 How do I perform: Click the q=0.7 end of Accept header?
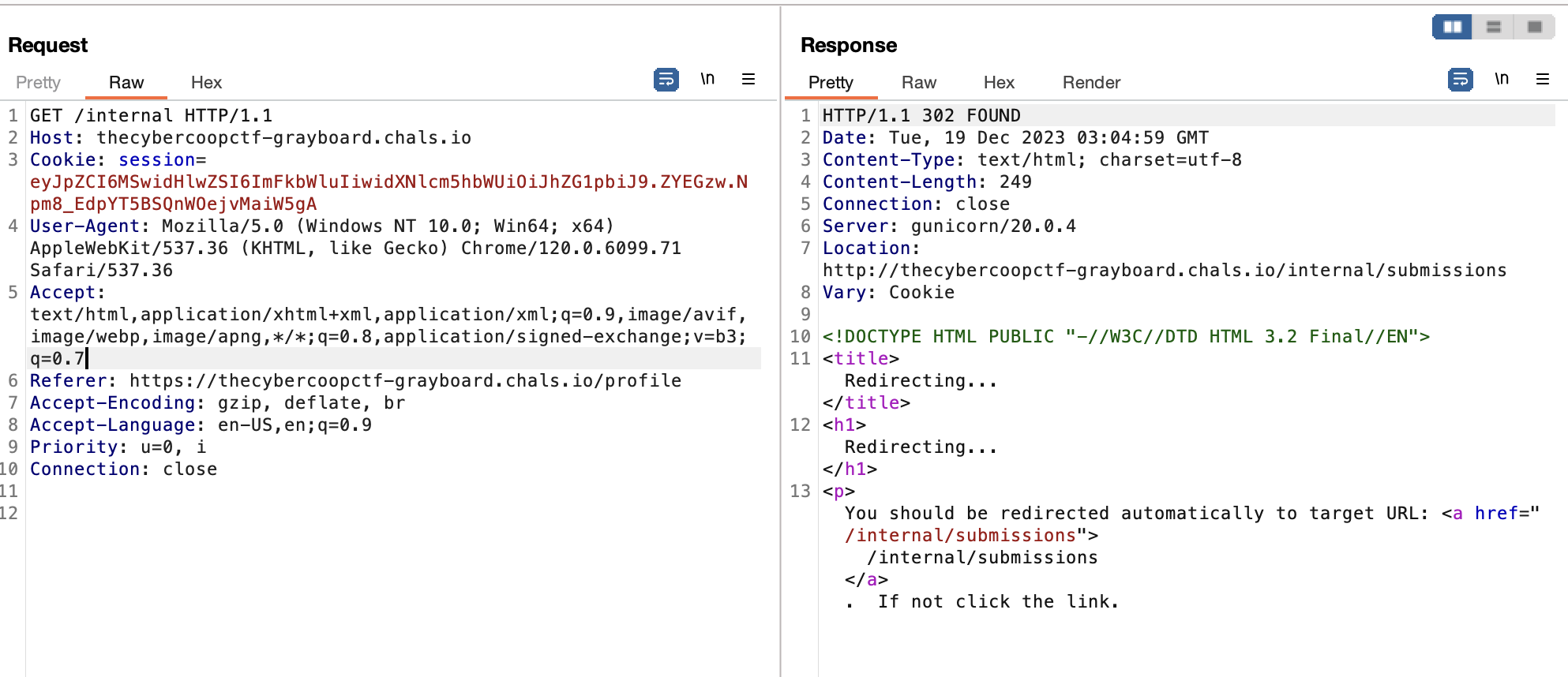pos(57,358)
